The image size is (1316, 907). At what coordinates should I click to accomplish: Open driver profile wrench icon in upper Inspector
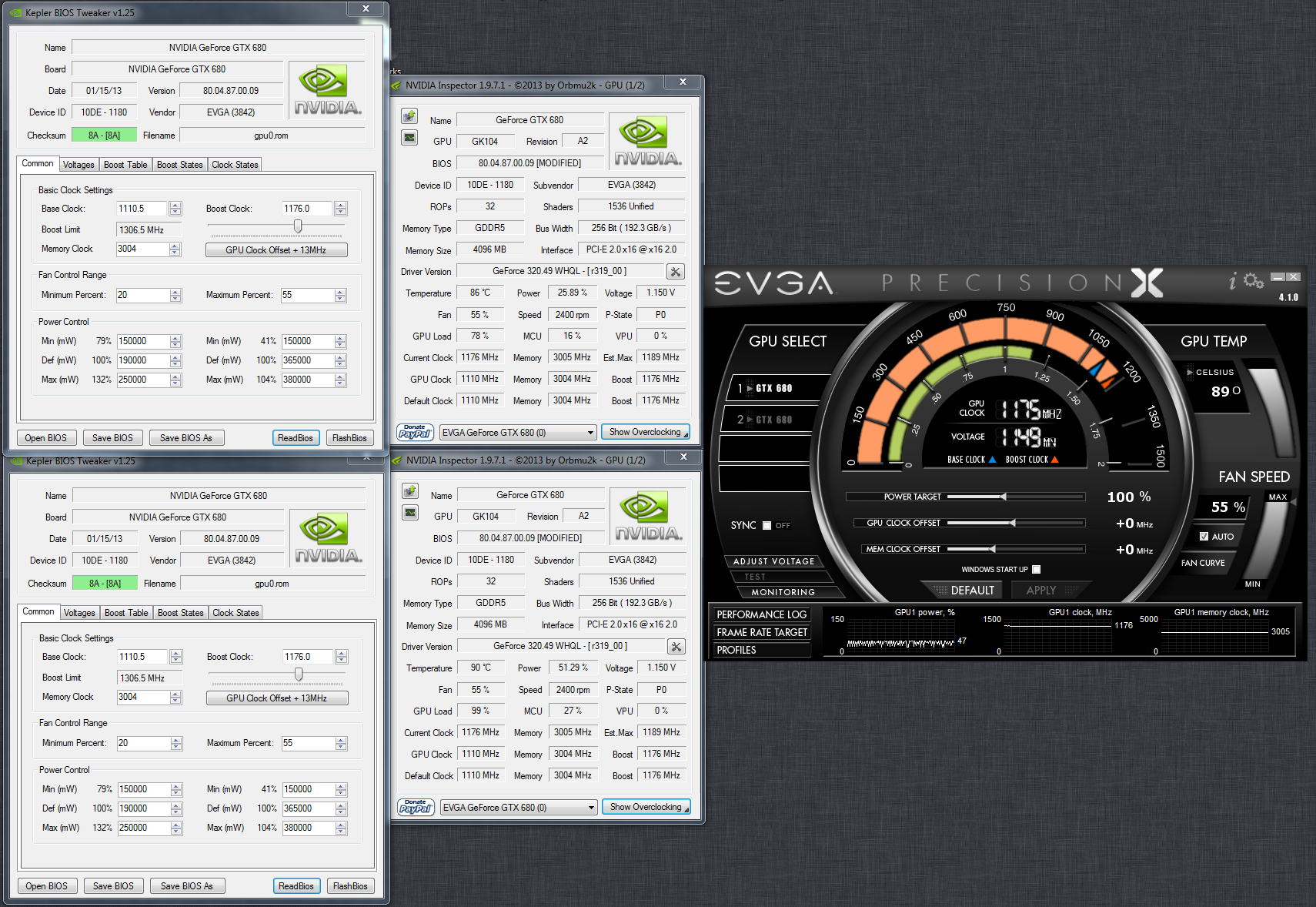pos(675,272)
